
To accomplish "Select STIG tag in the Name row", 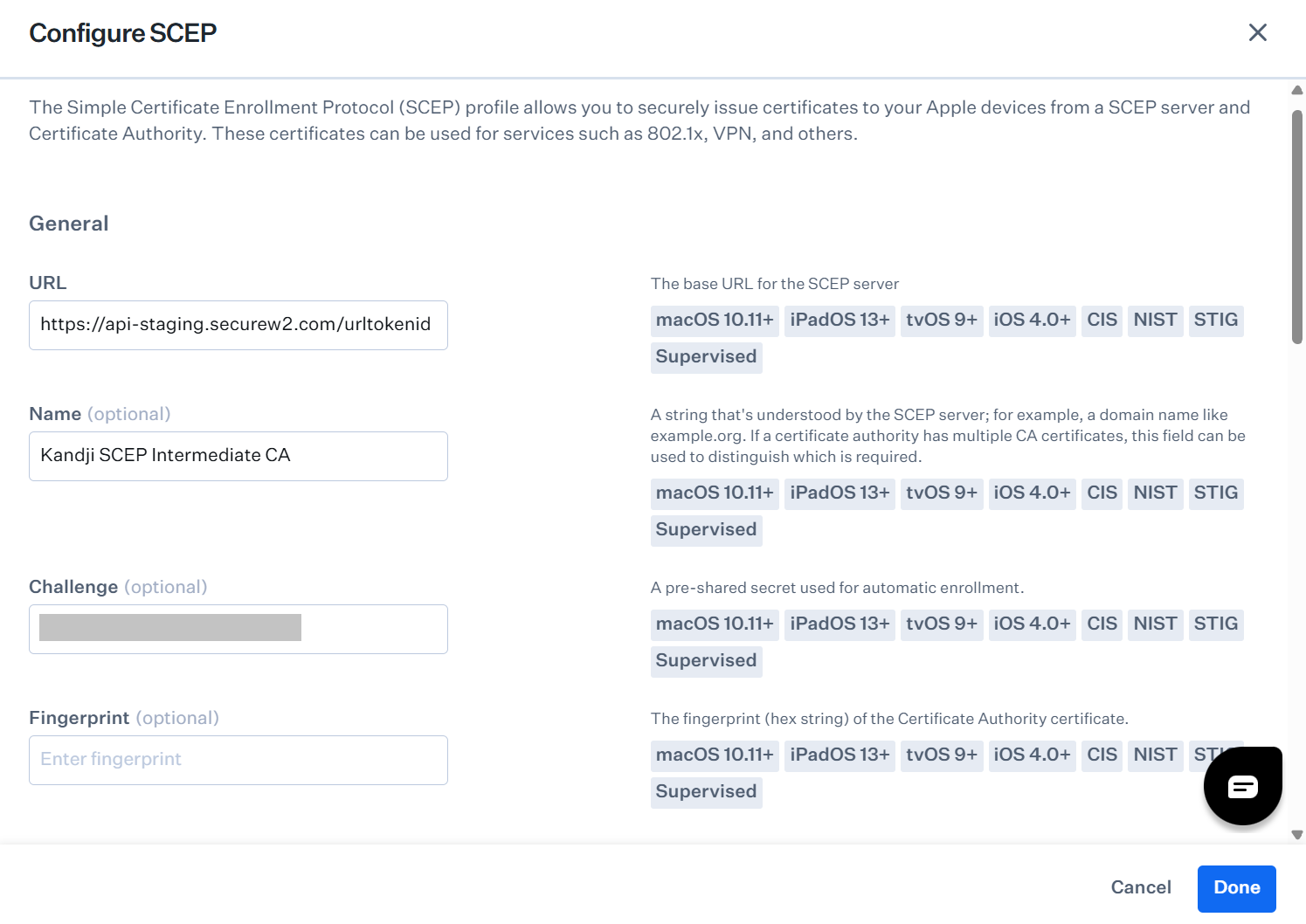I will pos(1215,493).
